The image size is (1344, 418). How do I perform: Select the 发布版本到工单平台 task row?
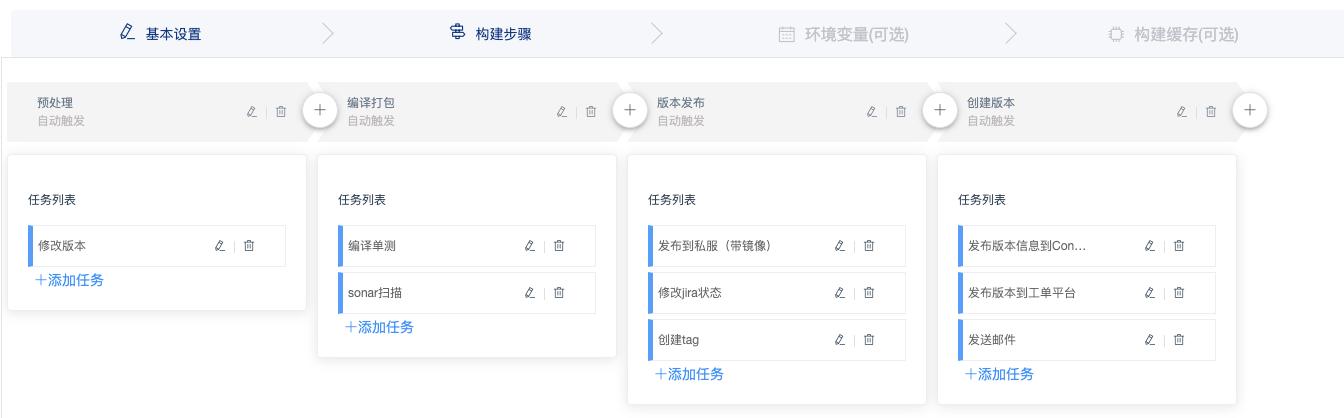[x=1087, y=293]
